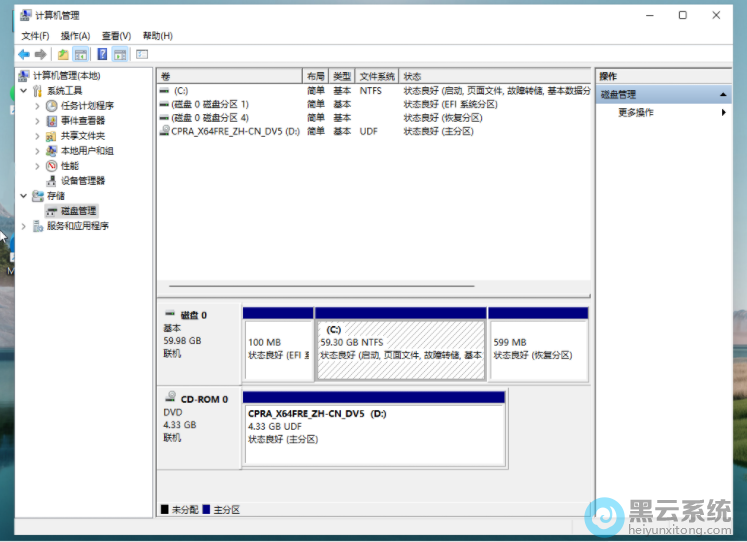This screenshot has height=542, width=747.
Task: Collapse the 系统工具 tree node
Action: coord(24,91)
